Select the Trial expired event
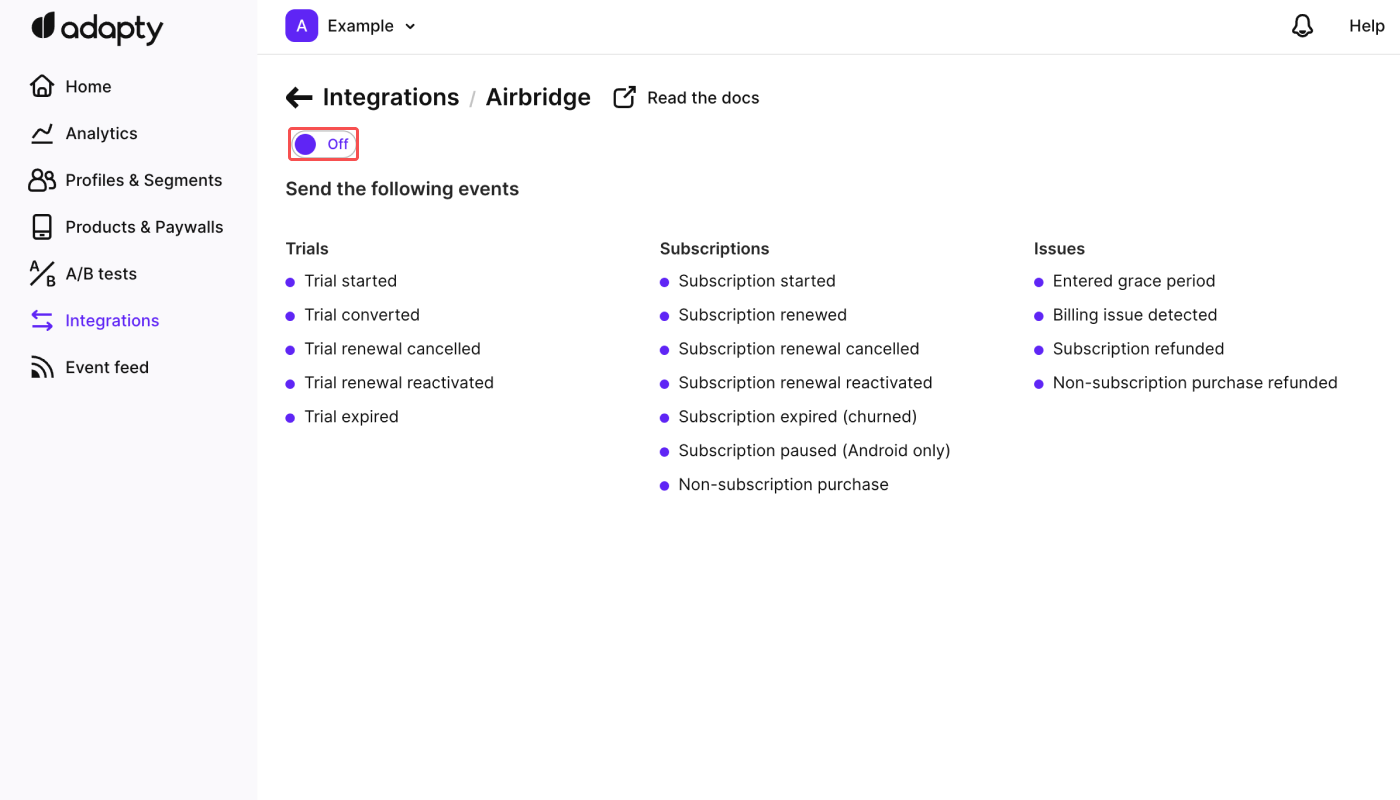 (351, 417)
